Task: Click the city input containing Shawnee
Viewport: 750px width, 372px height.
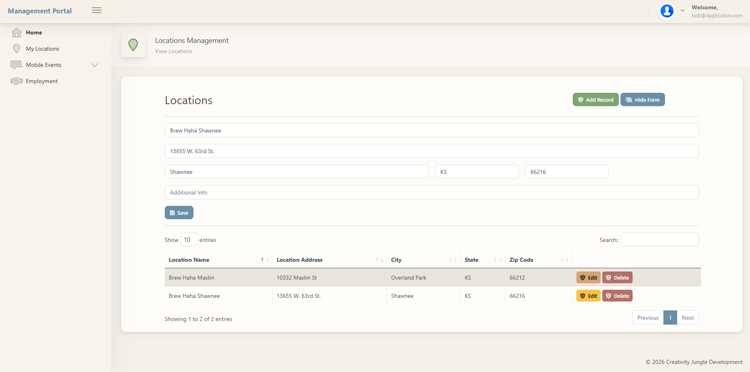Action: [297, 172]
